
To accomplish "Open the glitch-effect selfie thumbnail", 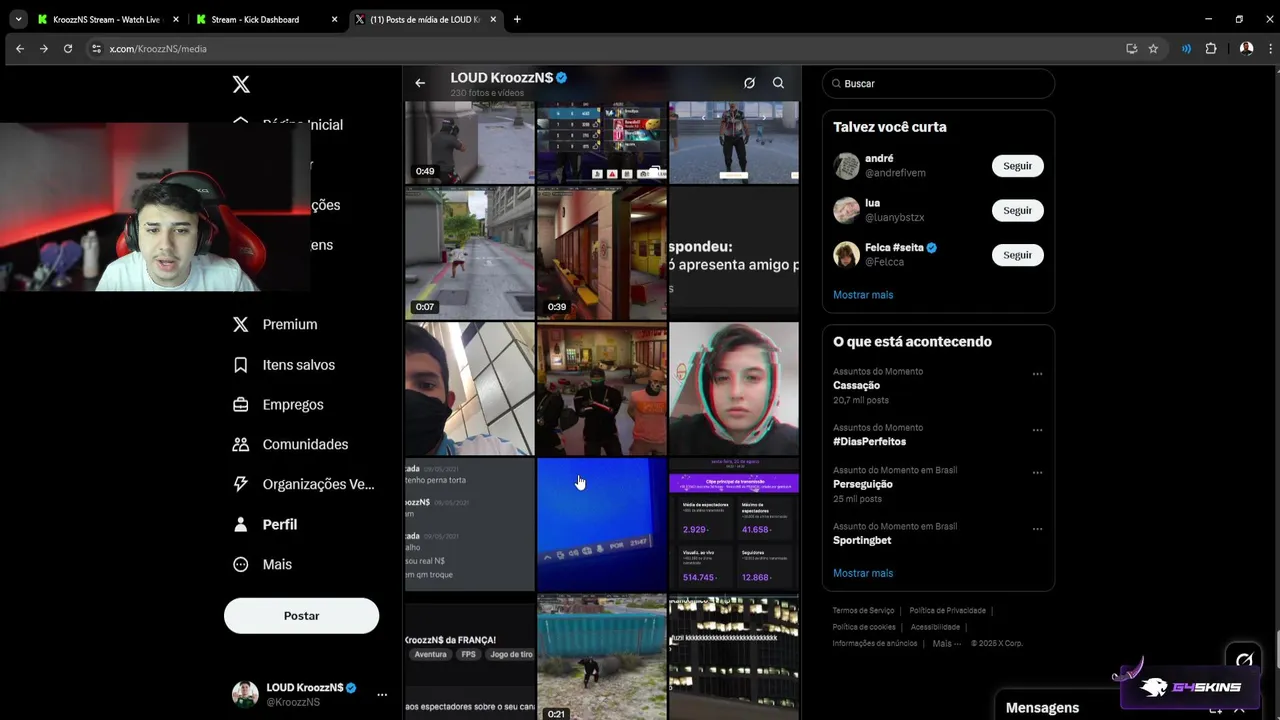I will click(x=734, y=388).
